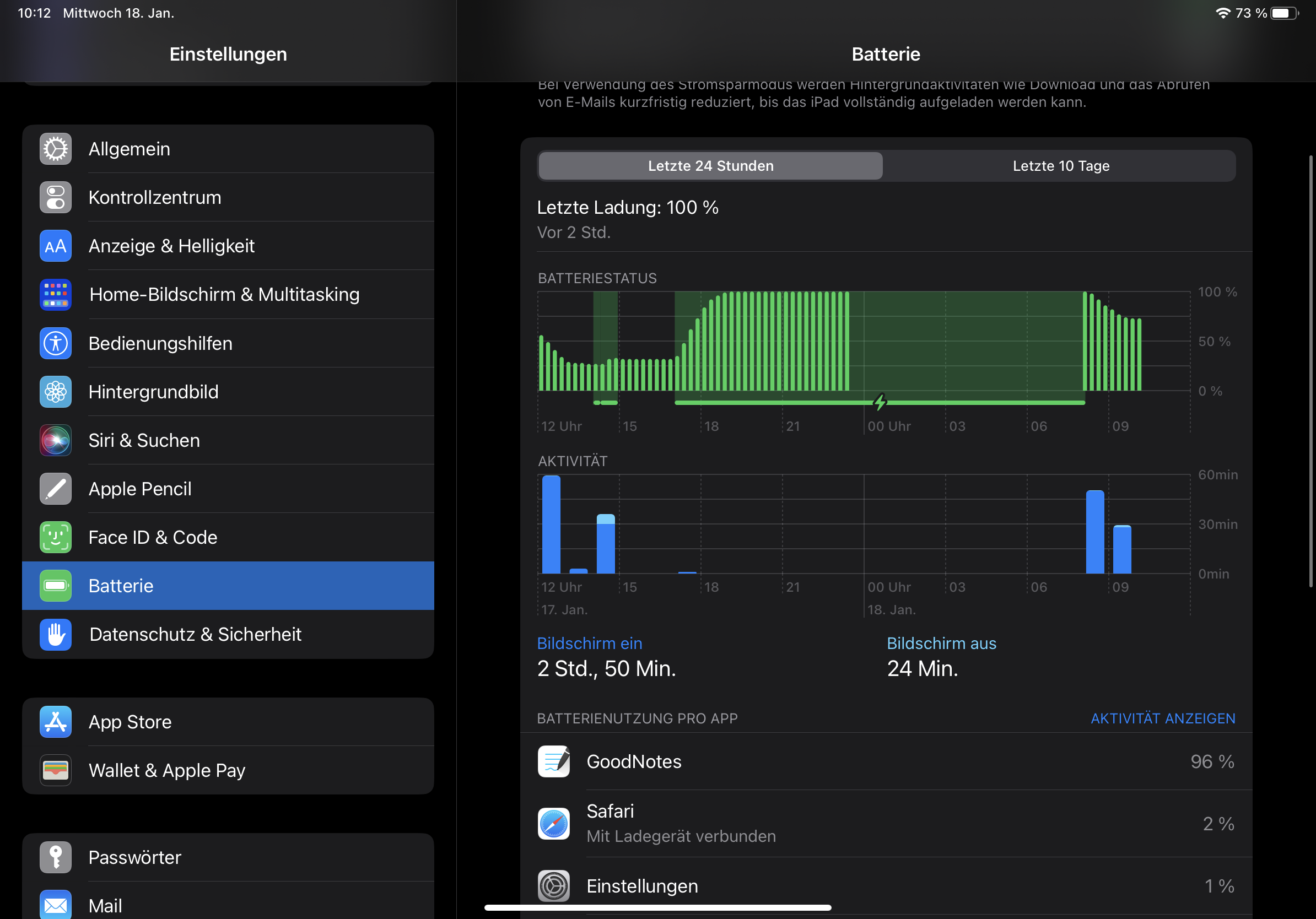Open Siri & Suchen icon

point(56,440)
